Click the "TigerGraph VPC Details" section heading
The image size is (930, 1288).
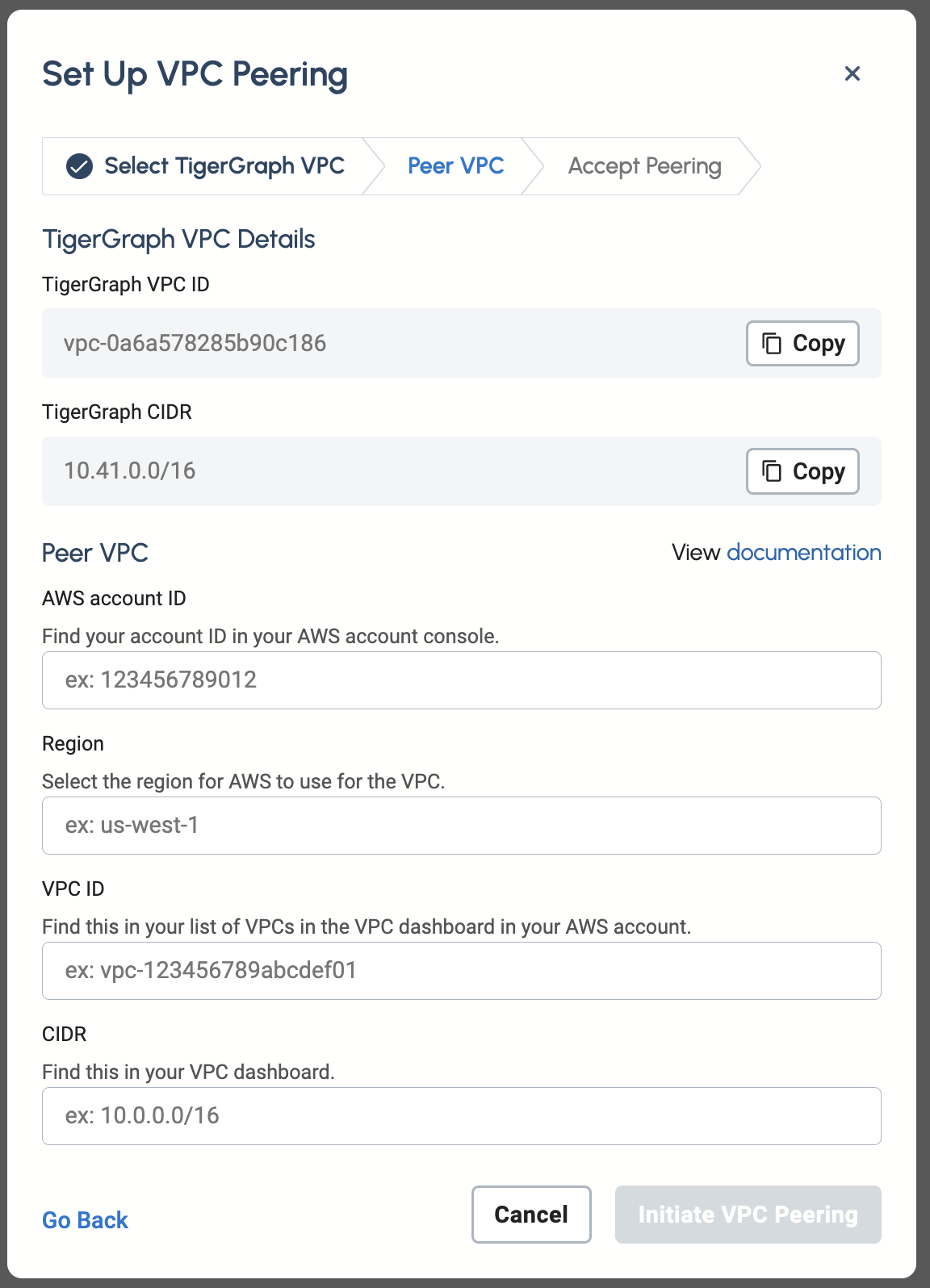(178, 240)
